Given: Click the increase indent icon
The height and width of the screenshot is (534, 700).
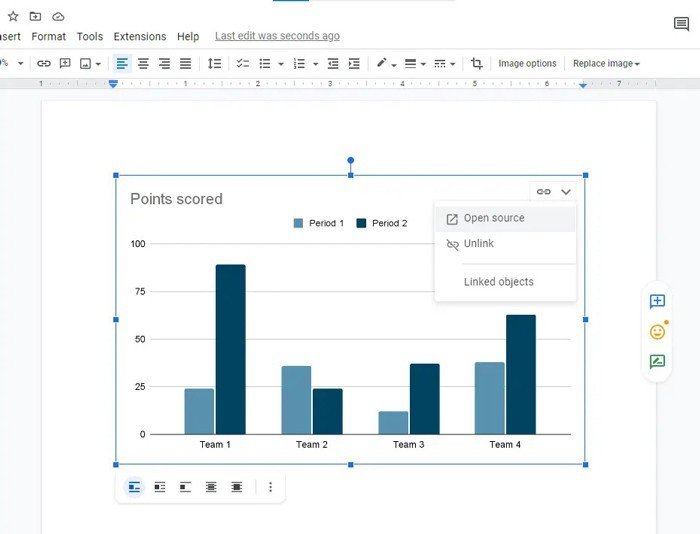Looking at the screenshot, I should 354,63.
